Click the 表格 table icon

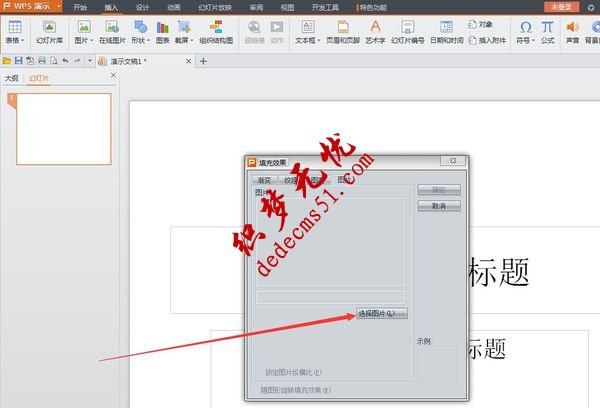pyautogui.click(x=15, y=27)
